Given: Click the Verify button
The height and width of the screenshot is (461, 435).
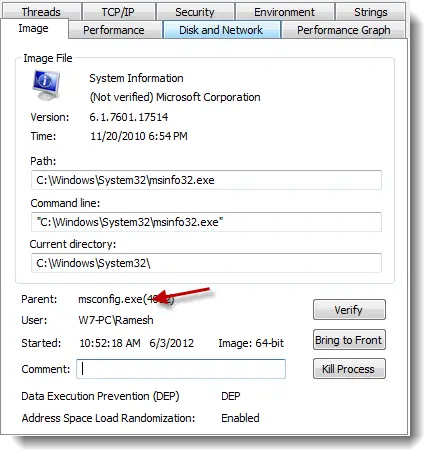Looking at the screenshot, I should [349, 310].
